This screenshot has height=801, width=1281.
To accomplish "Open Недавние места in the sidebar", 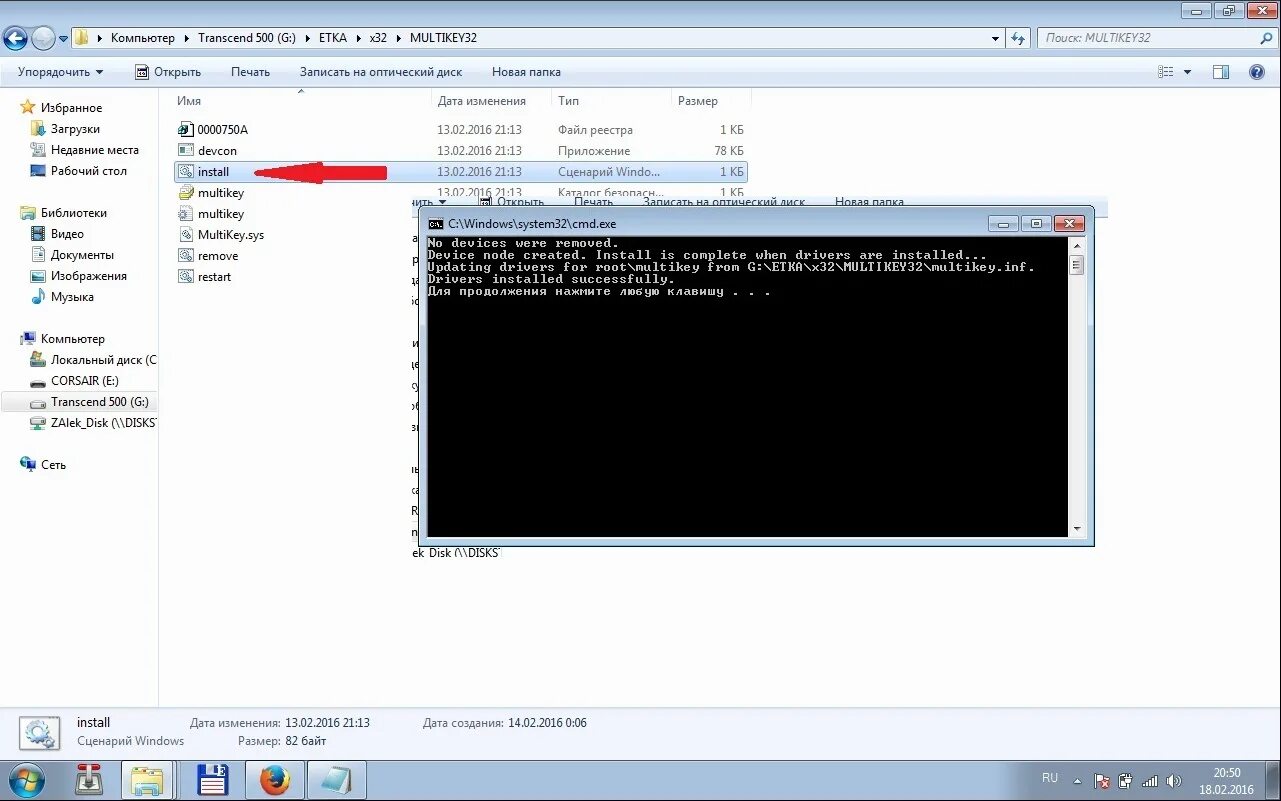I will (94, 150).
